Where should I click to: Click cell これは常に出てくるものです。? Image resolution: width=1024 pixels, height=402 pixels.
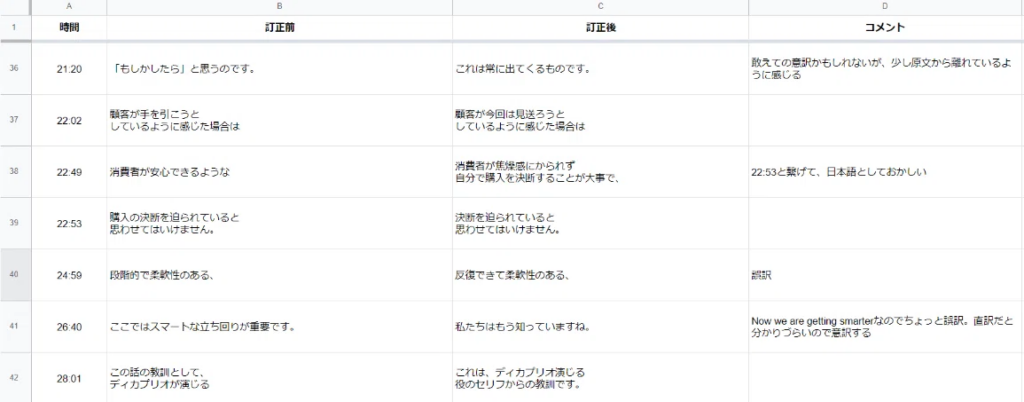click(600, 69)
